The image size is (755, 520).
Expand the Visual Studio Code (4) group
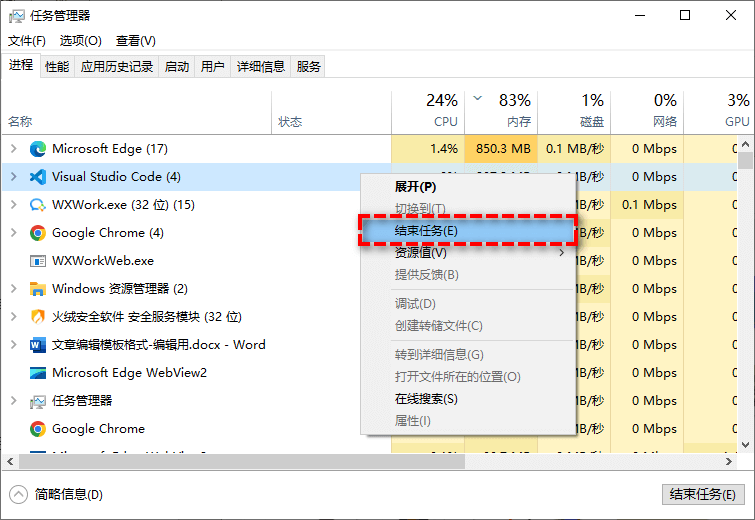13,177
